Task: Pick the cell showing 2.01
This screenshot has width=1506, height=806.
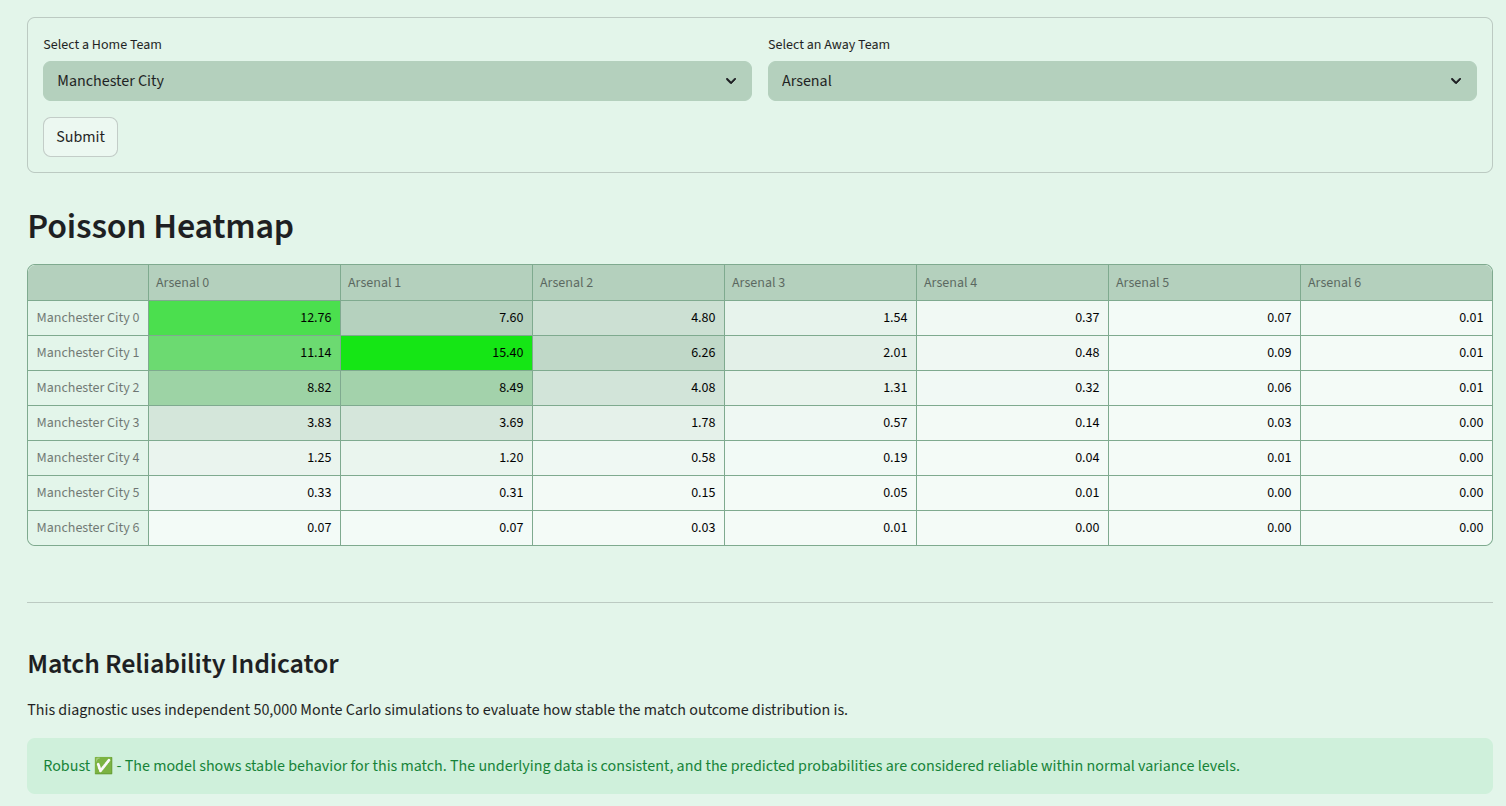Action: [820, 353]
